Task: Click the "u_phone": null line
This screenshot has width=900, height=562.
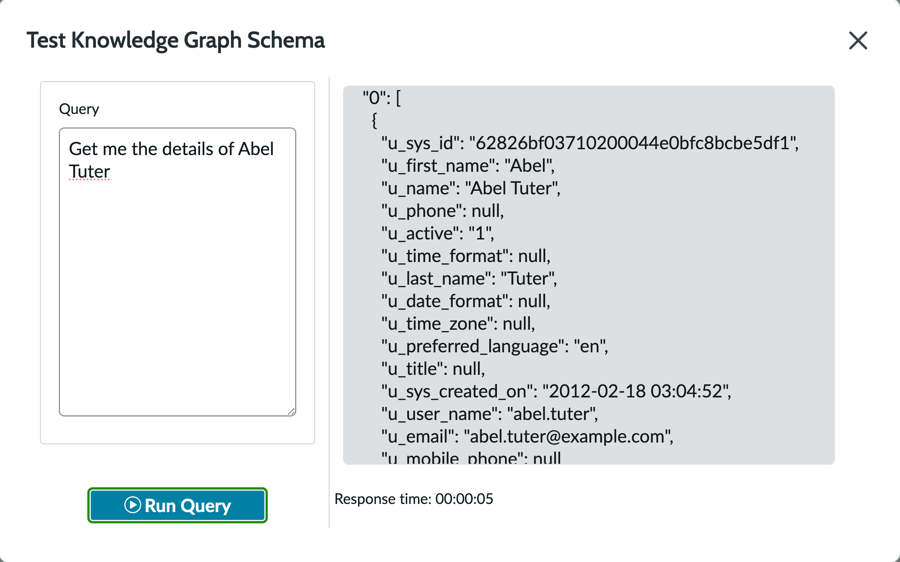Action: pyautogui.click(x=443, y=211)
